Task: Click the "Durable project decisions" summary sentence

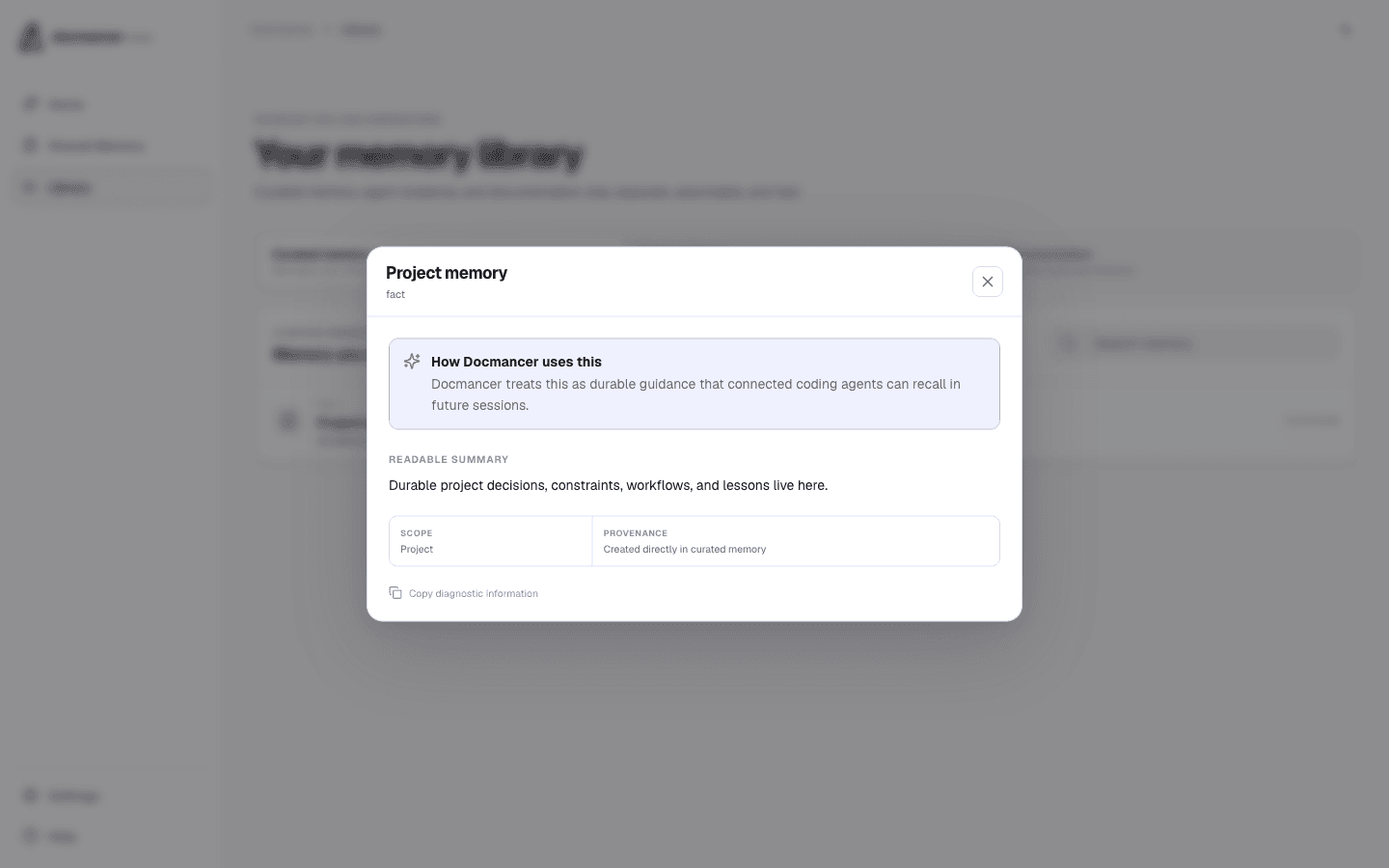Action: click(608, 485)
